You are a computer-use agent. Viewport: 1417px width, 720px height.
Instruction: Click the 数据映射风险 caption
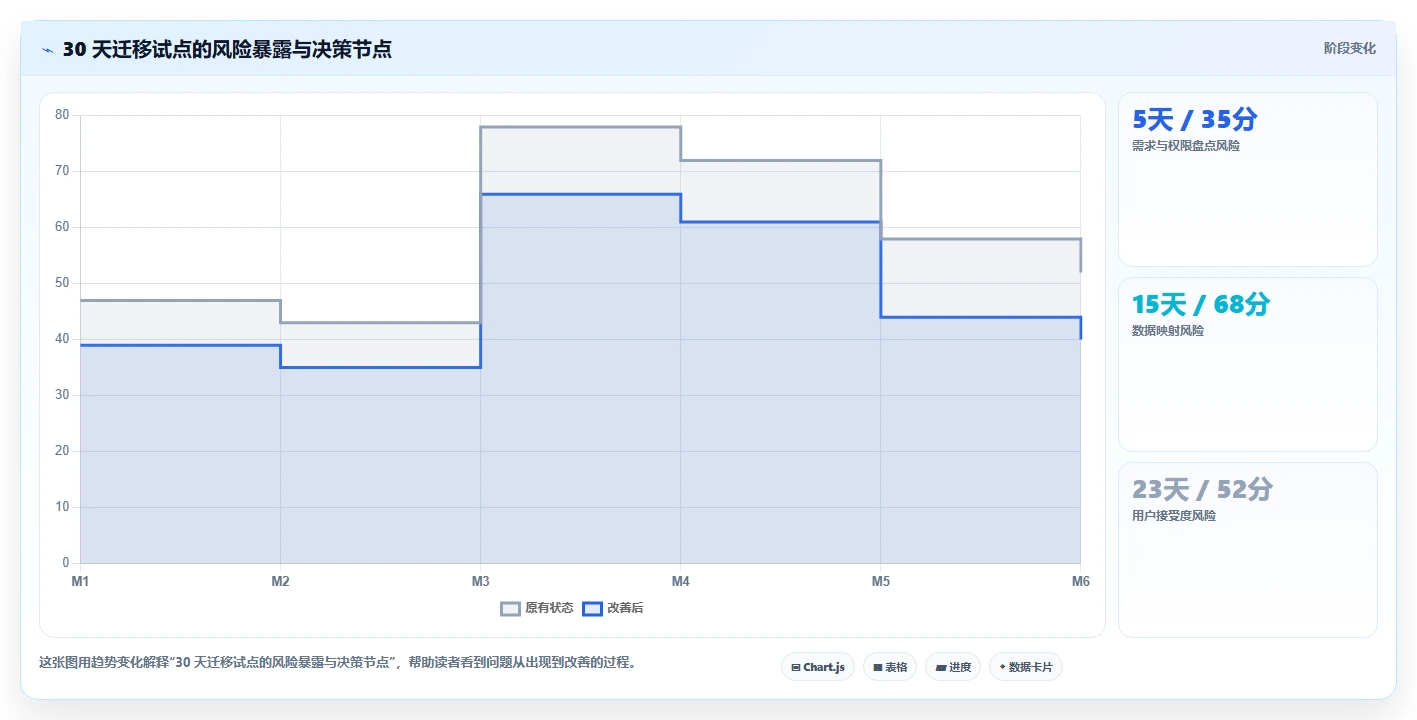[1168, 331]
